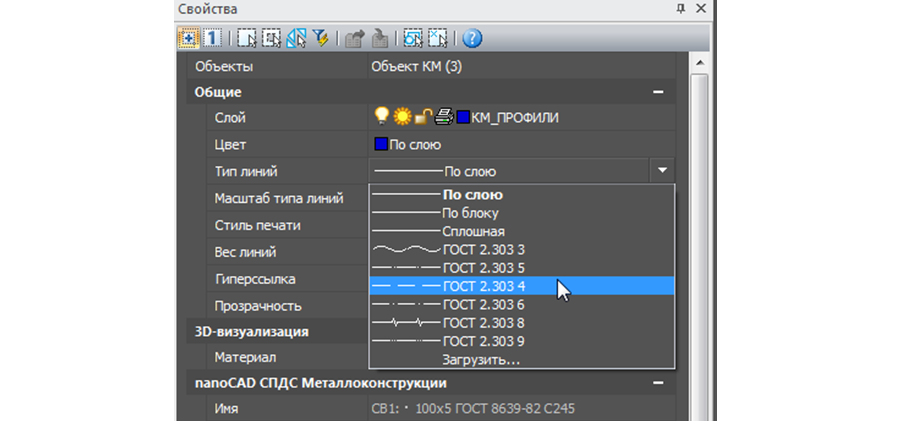
Task: Click the blue triangles select-similar icon
Action: 296,38
